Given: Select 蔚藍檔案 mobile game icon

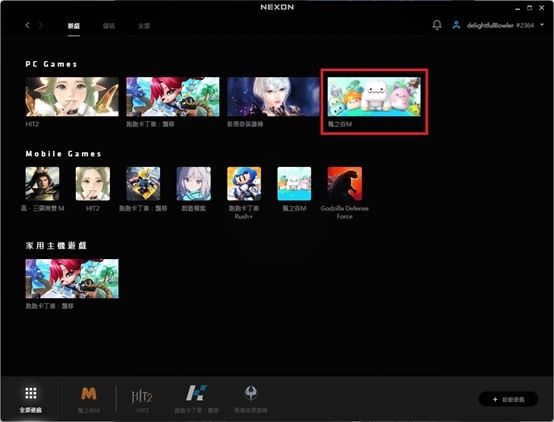Looking at the screenshot, I should coord(194,184).
